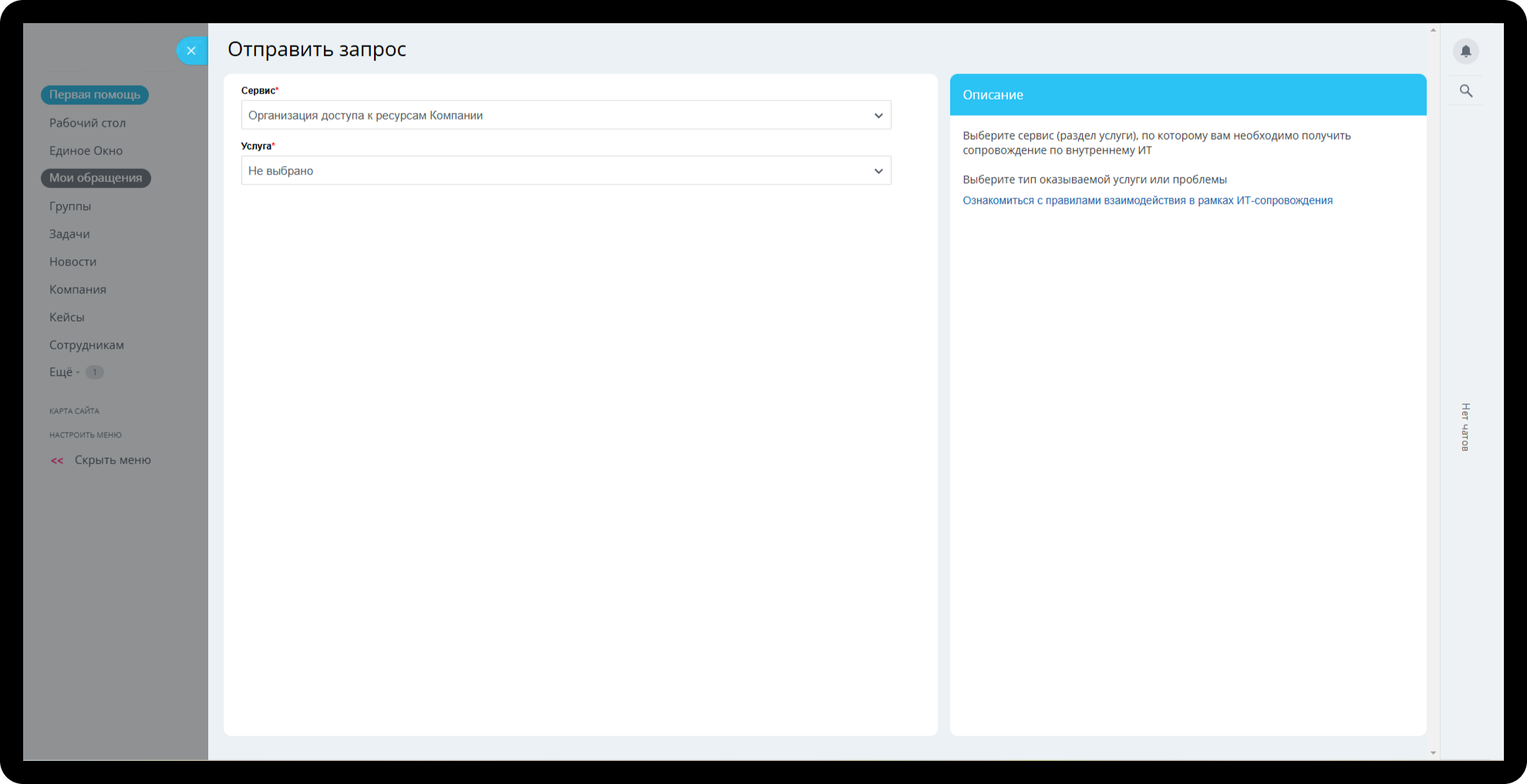Open the Сервис dropdown
1527x784 pixels.
click(x=565, y=116)
